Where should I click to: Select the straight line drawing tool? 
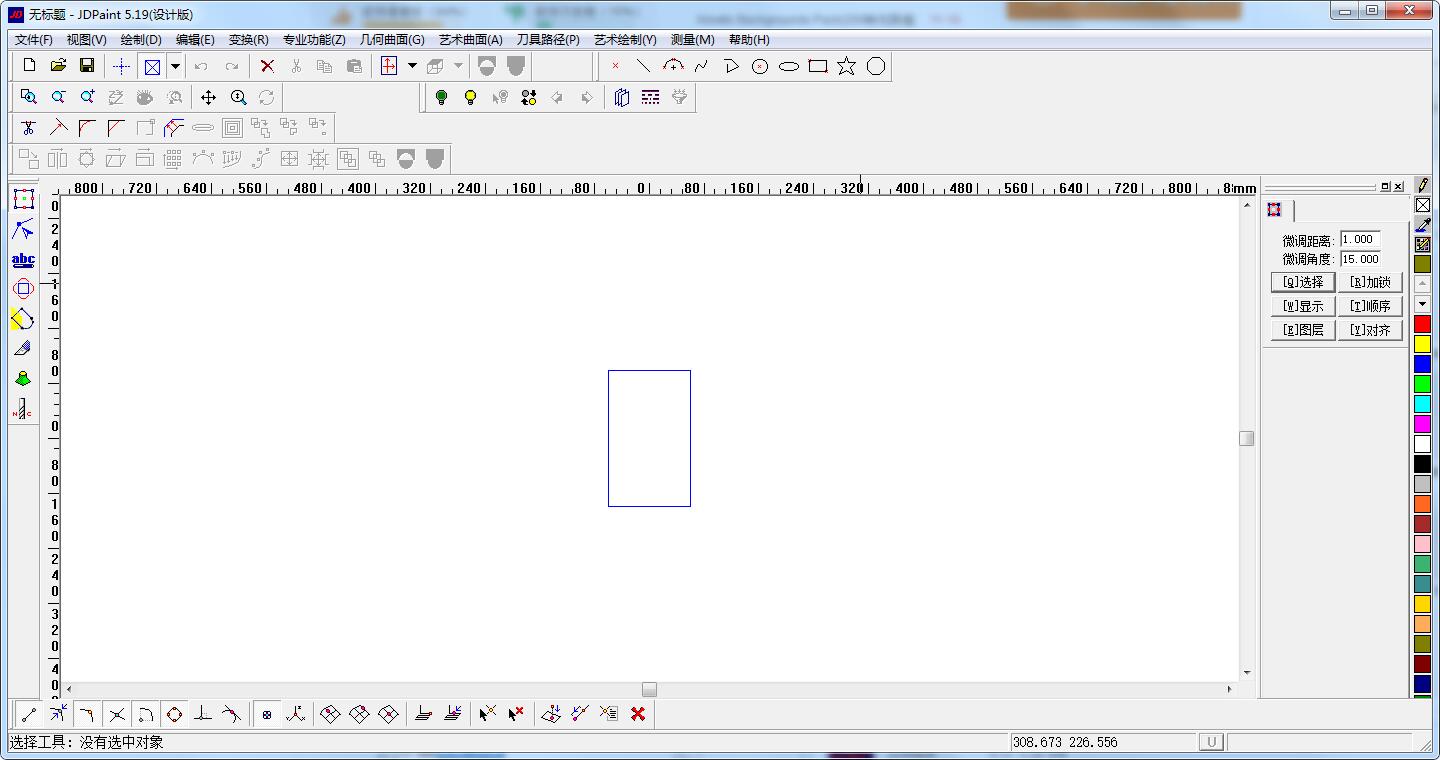[x=643, y=66]
